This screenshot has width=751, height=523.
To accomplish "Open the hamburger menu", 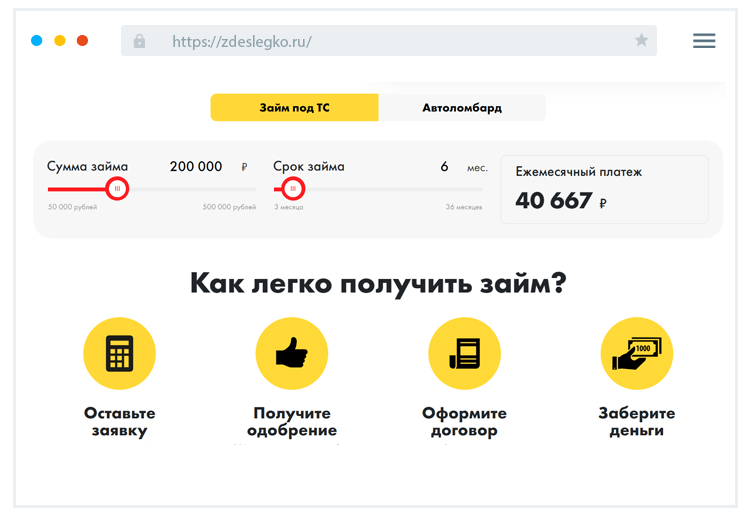I will pos(704,41).
